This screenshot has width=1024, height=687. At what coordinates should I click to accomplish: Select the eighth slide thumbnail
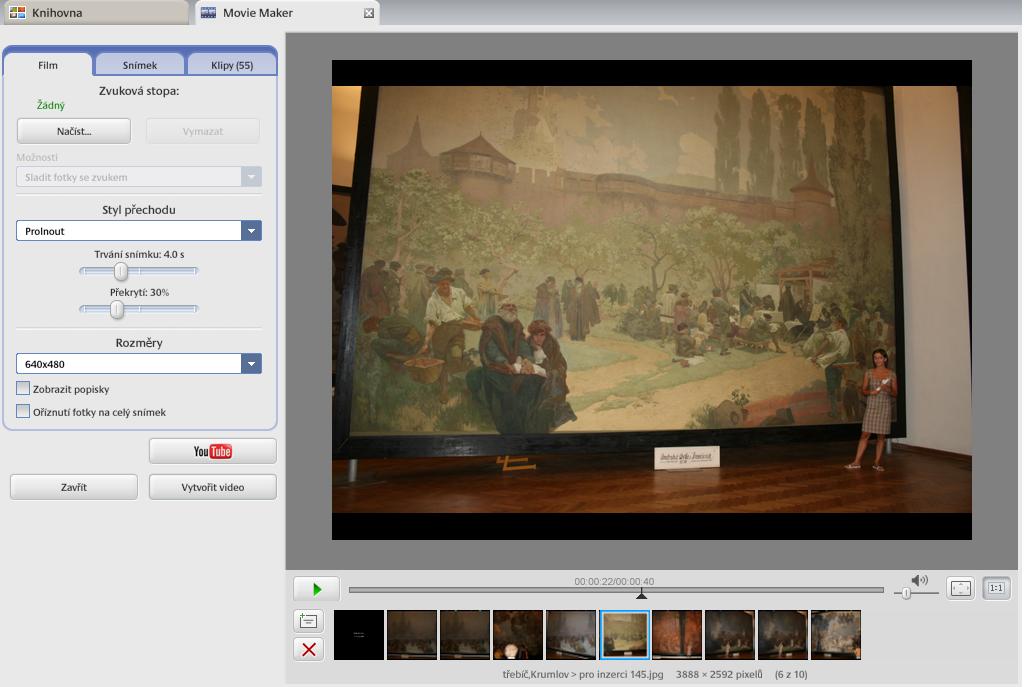(730, 635)
